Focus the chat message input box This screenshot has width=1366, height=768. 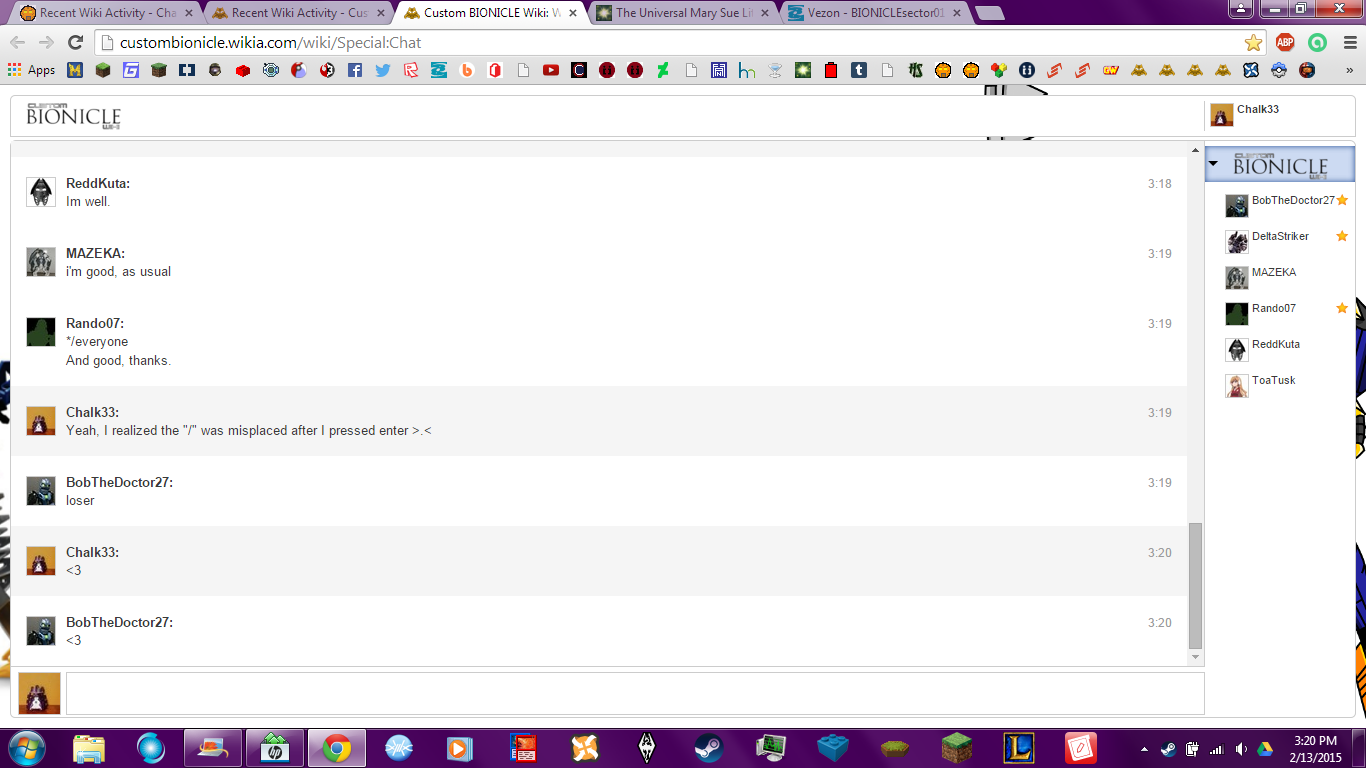635,693
